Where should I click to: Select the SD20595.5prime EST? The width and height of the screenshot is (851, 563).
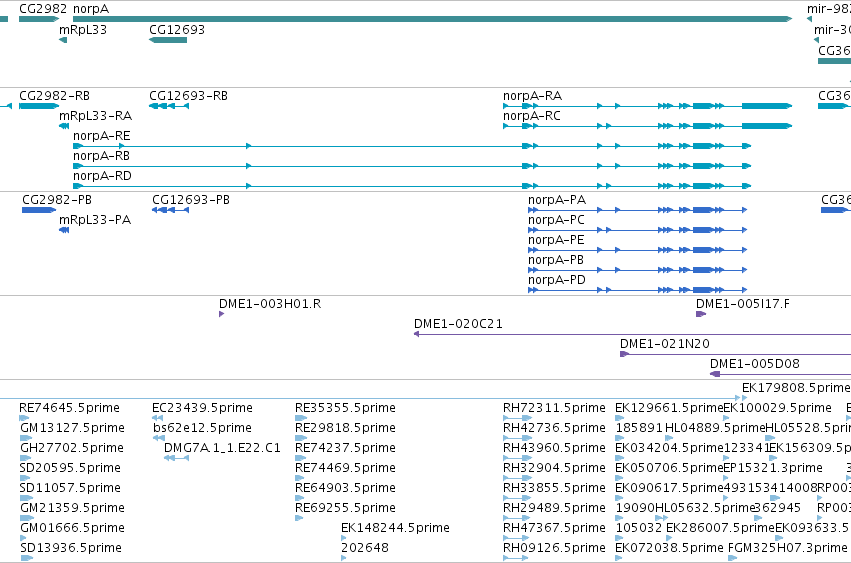[24, 478]
